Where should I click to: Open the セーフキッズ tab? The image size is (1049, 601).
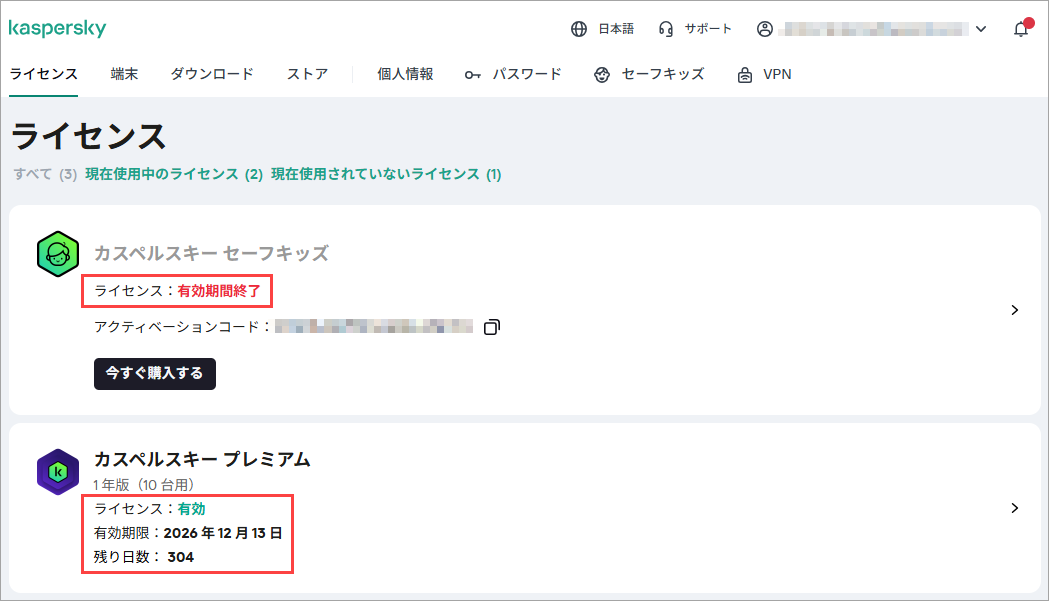click(x=663, y=74)
